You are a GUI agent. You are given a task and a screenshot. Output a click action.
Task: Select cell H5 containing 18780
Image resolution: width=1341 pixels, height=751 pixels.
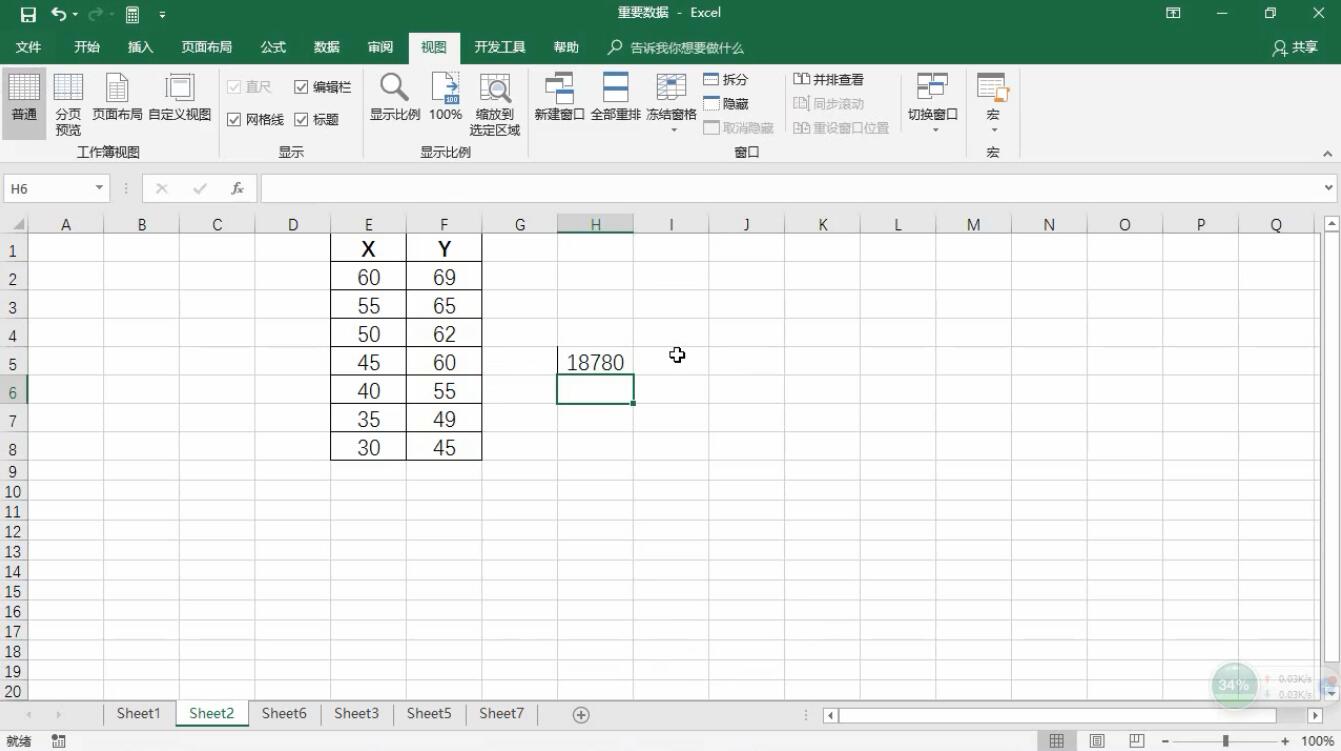pos(595,362)
